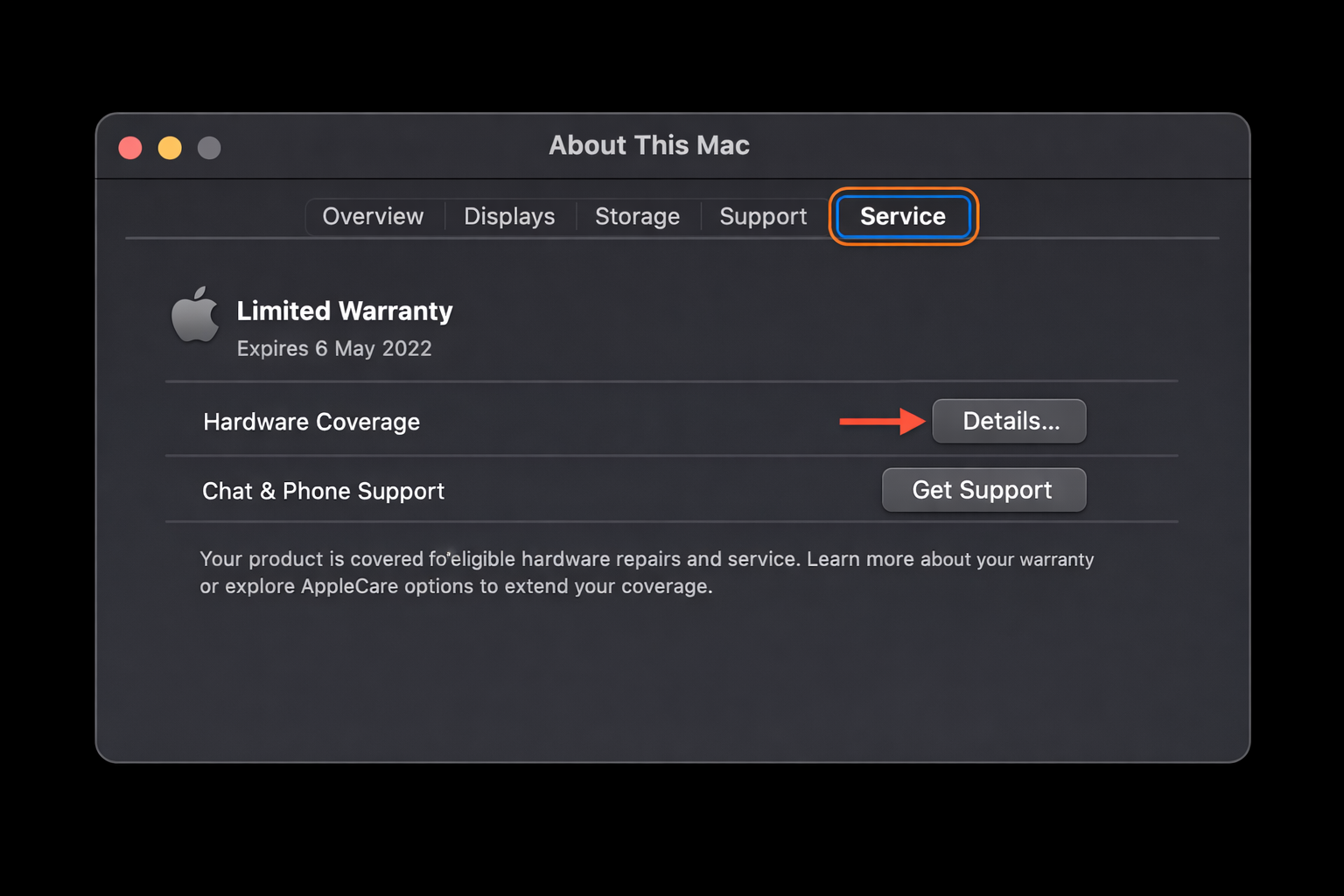Switch to the Displays tab

[x=508, y=216]
